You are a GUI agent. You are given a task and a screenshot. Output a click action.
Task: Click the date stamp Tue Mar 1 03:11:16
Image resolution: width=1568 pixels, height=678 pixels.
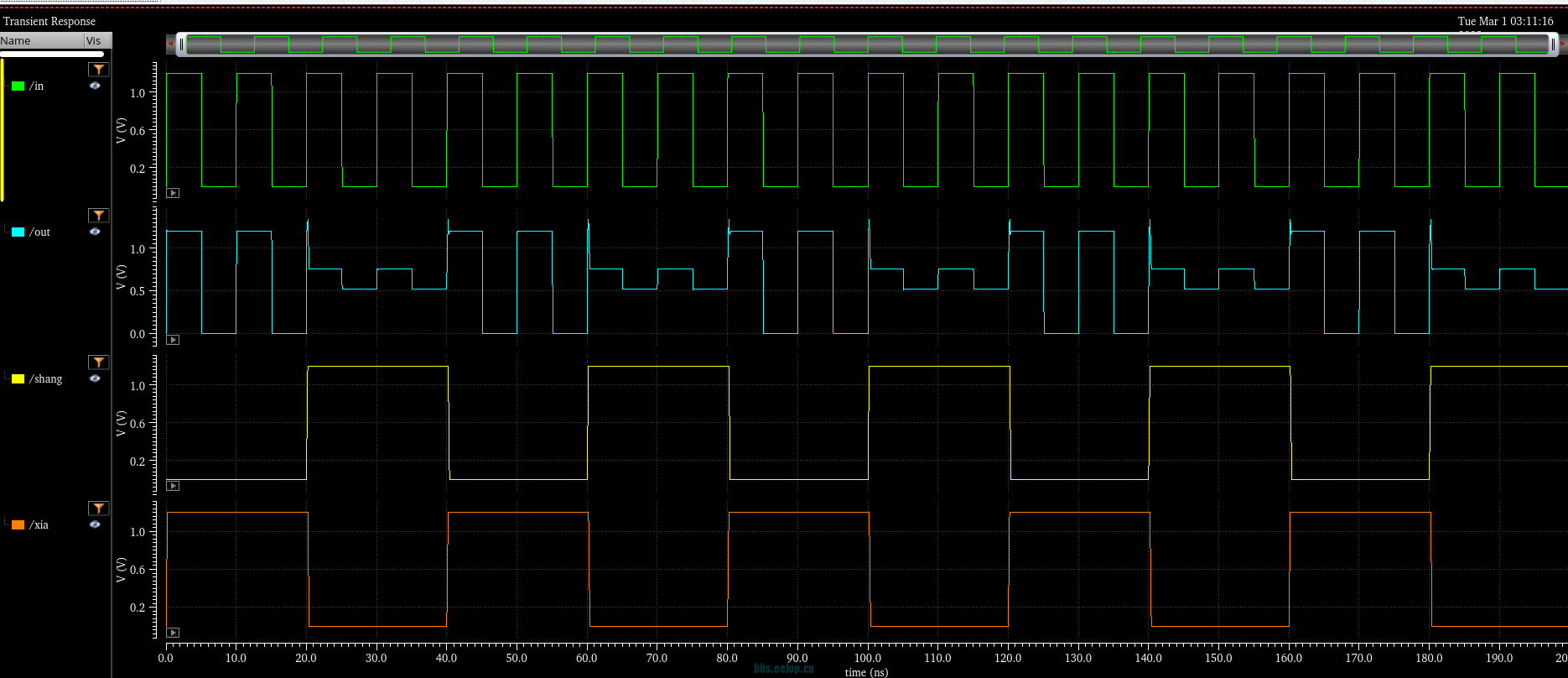(1506, 21)
